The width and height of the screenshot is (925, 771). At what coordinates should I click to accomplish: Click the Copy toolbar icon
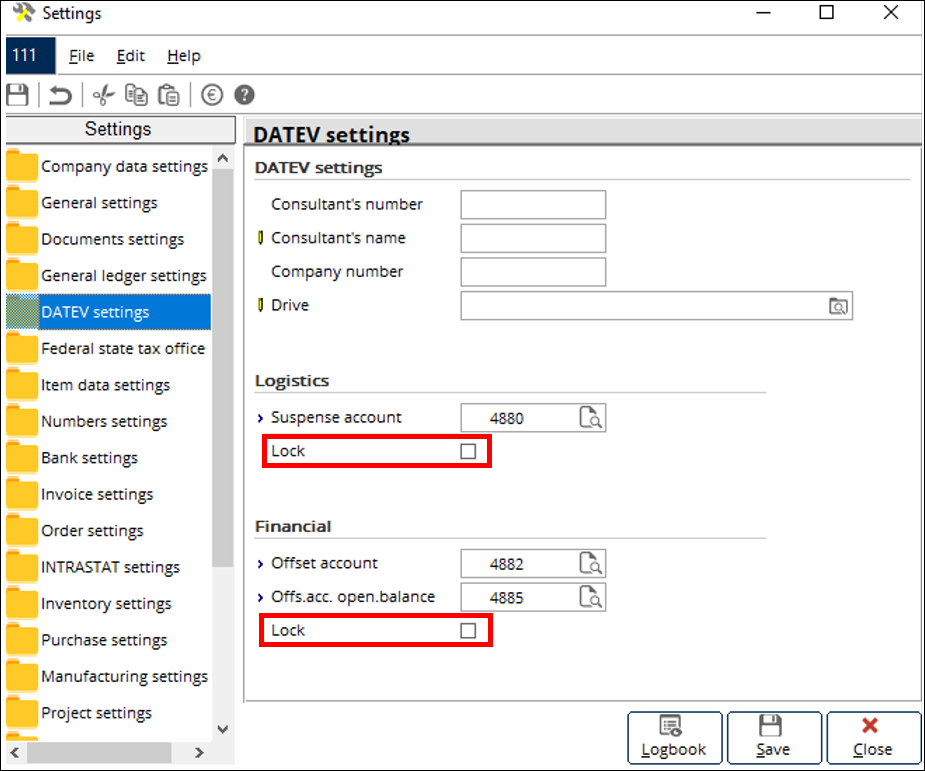click(x=136, y=94)
